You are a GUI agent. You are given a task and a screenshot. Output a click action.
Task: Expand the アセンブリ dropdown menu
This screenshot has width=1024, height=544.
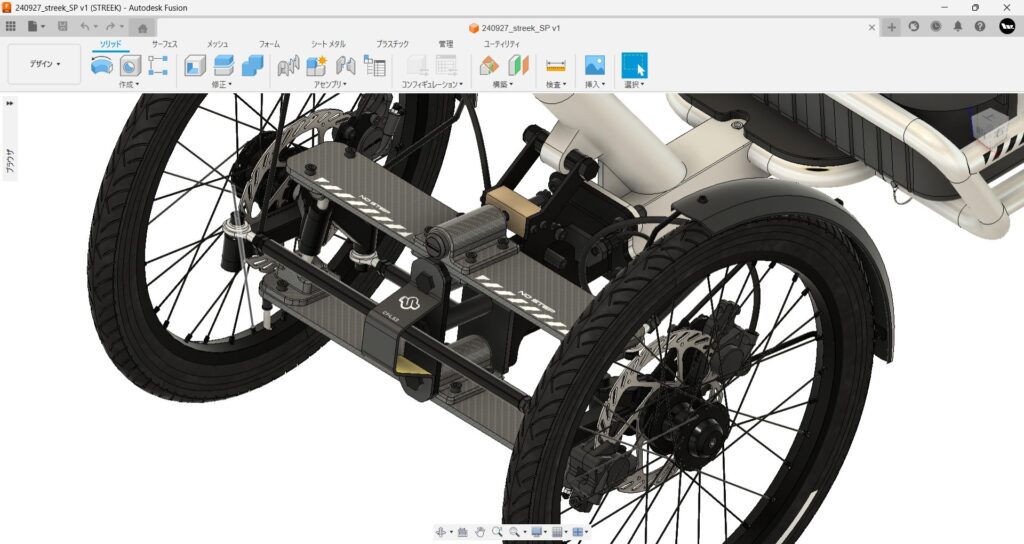coord(330,84)
